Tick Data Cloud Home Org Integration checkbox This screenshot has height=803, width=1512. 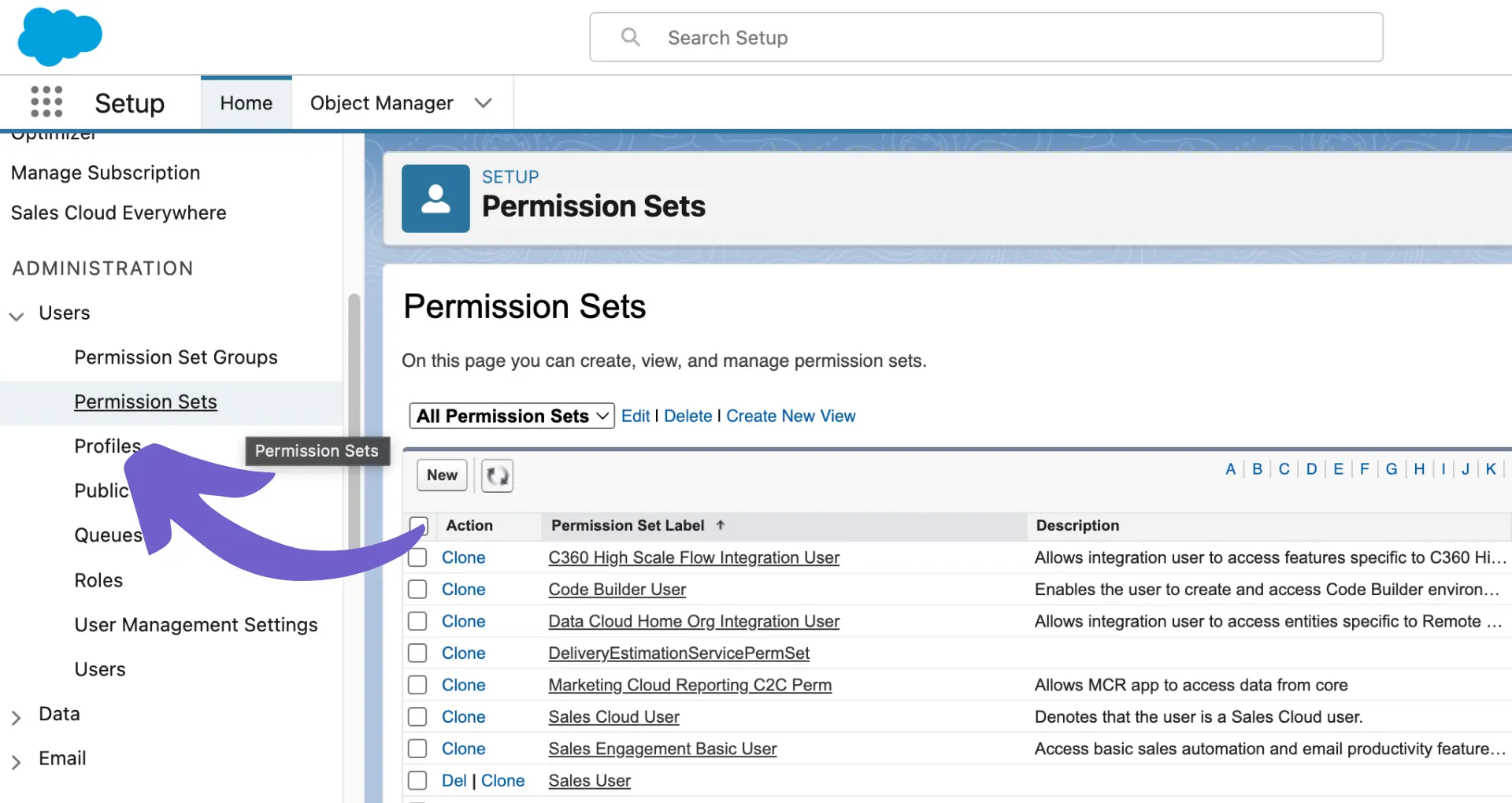tap(417, 621)
